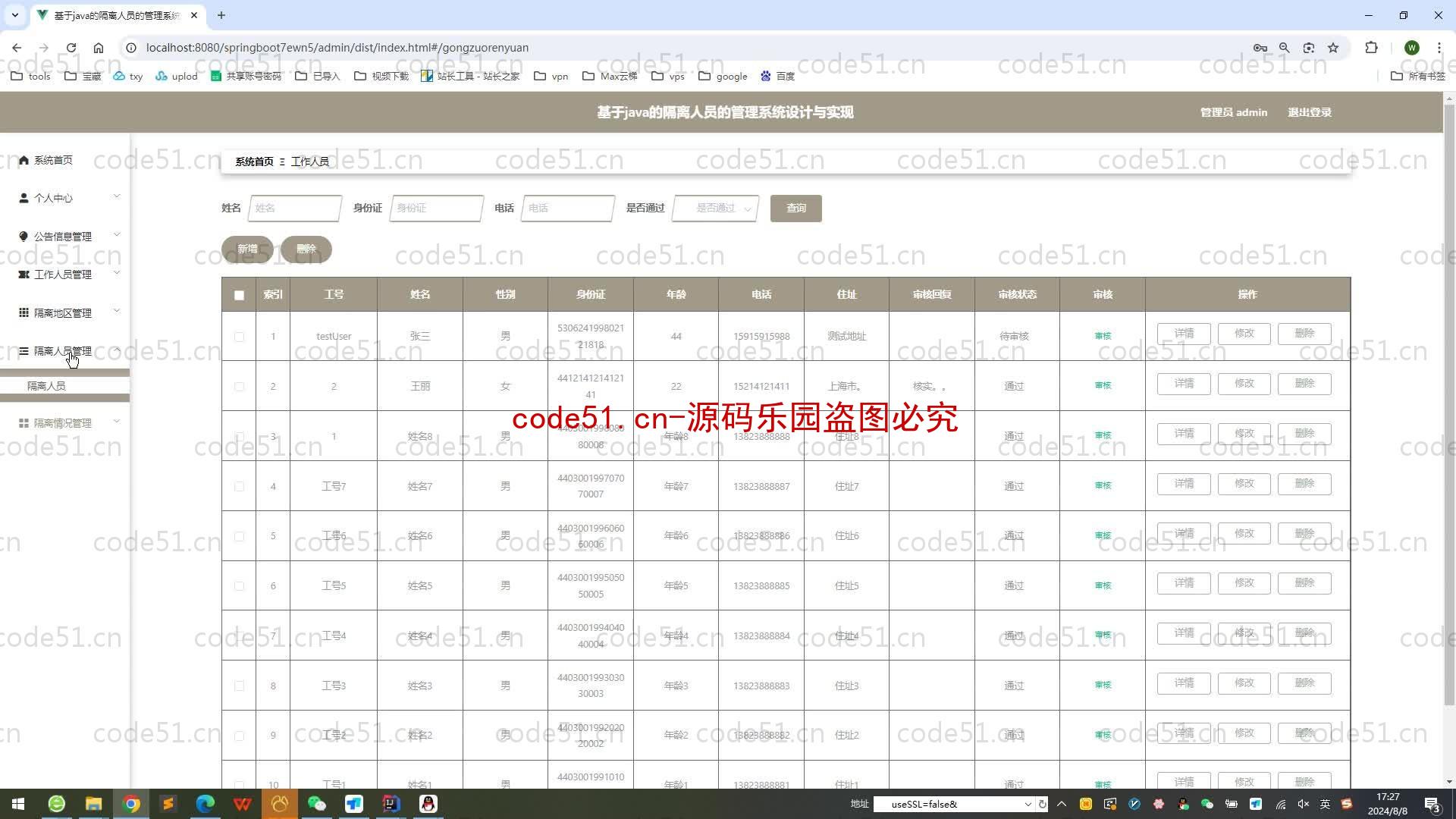Viewport: 1456px width, 819px height.
Task: Open QQ penguin icon in taskbar
Action: point(428,804)
